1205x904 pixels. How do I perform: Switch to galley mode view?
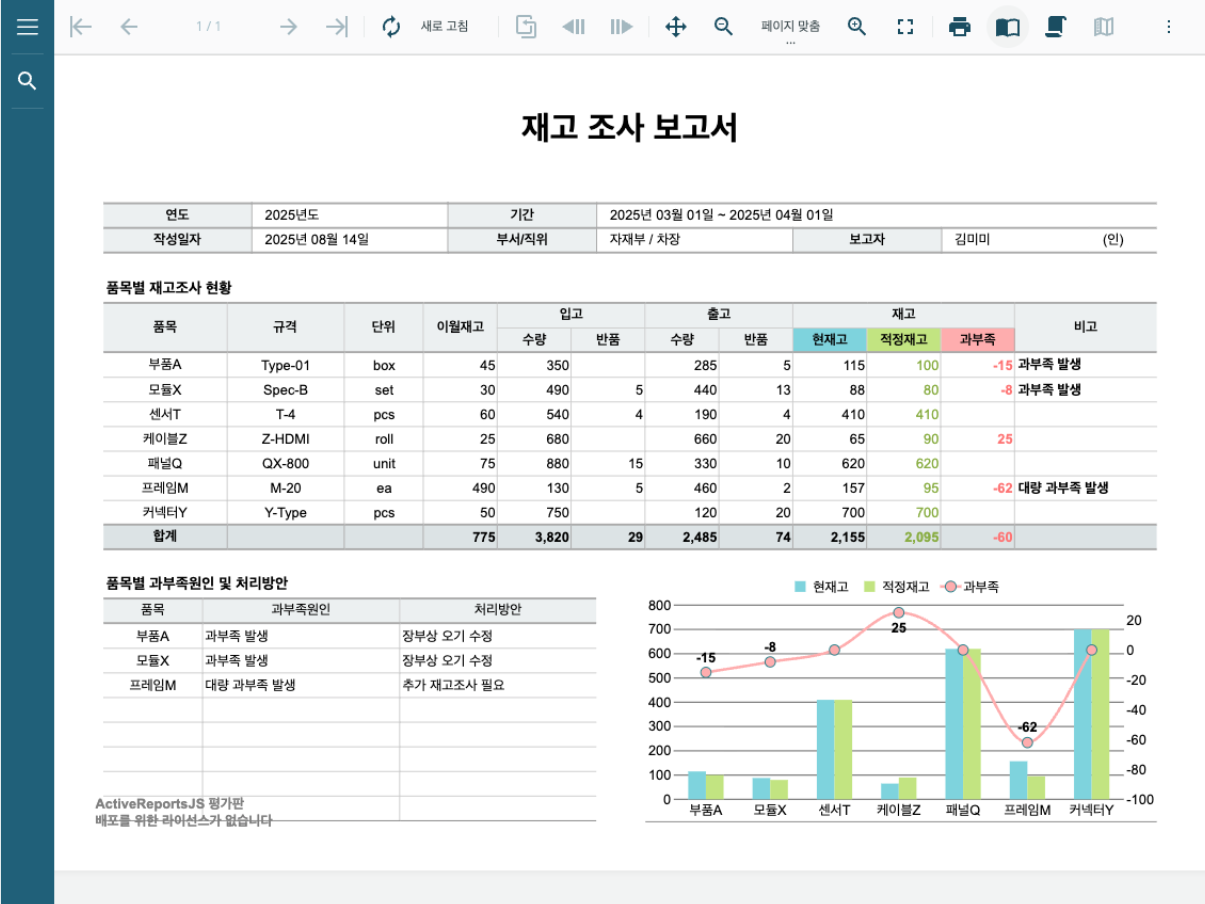(1104, 27)
